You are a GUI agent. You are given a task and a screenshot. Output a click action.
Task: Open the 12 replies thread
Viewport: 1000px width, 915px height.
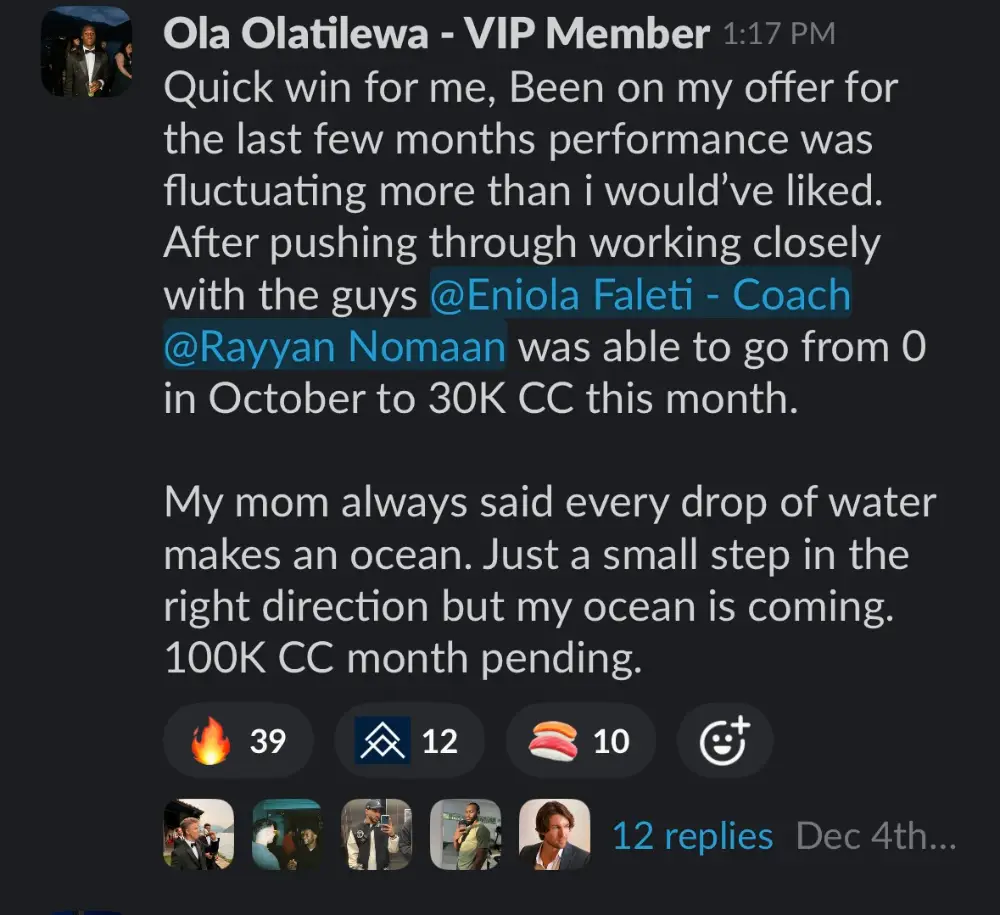point(692,836)
